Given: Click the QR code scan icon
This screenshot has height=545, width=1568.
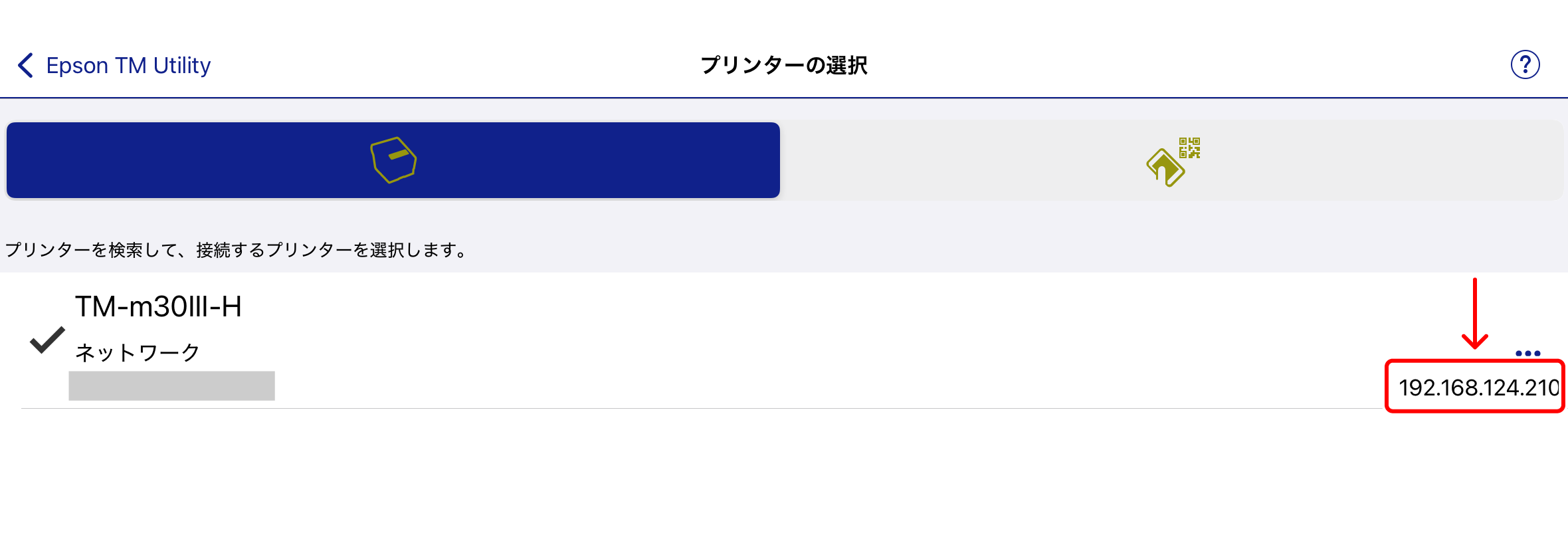Looking at the screenshot, I should click(x=1173, y=162).
